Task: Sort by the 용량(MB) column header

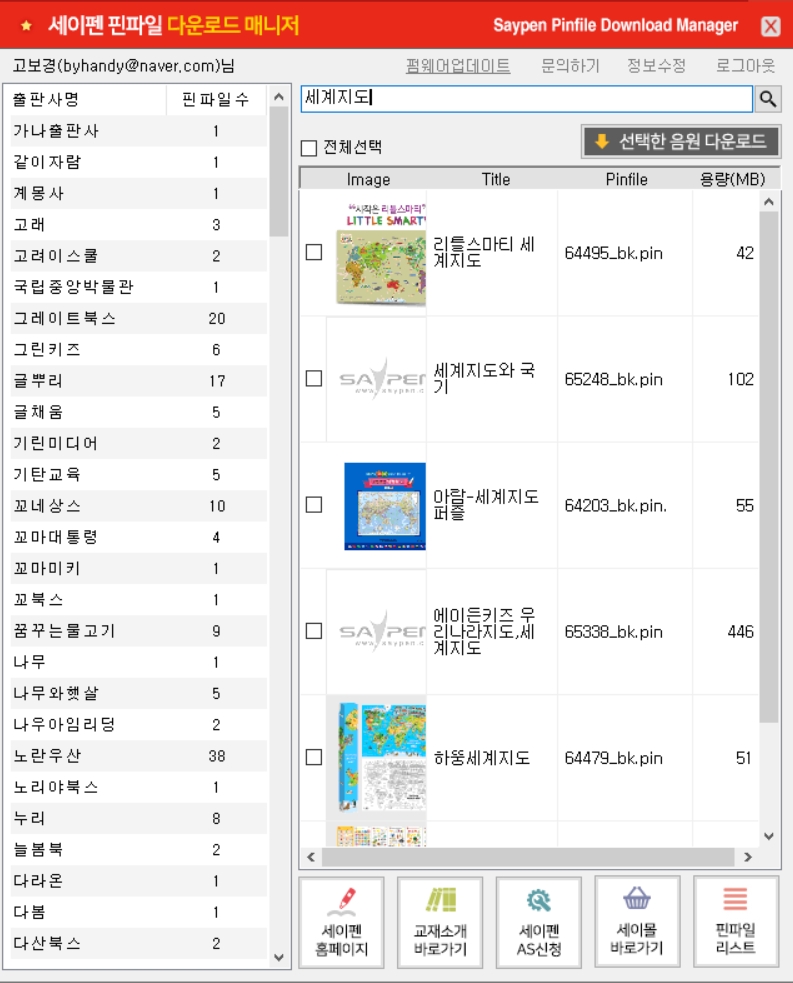Action: [x=732, y=179]
